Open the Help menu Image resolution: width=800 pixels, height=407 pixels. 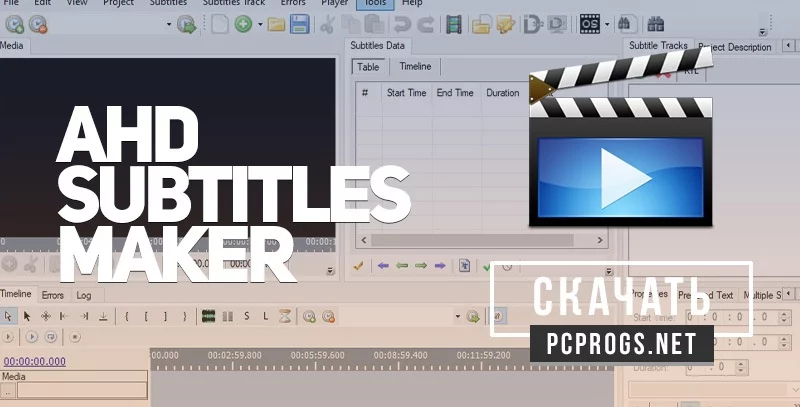(x=412, y=3)
